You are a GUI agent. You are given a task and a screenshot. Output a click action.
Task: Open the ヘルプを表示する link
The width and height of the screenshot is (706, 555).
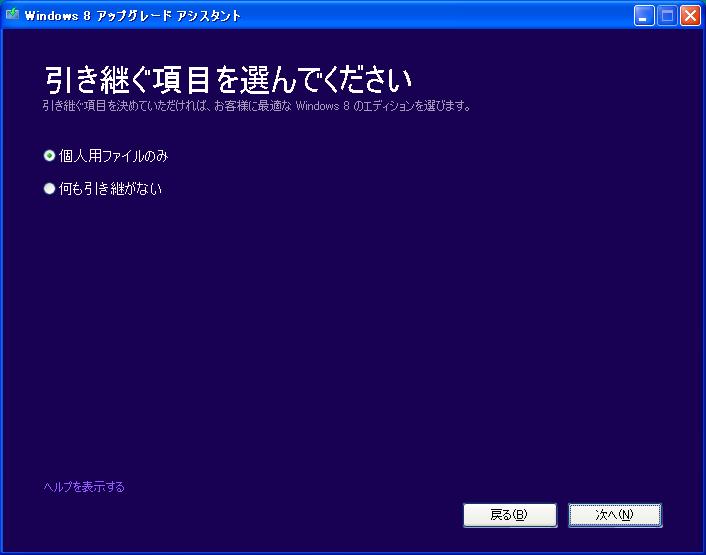click(84, 487)
